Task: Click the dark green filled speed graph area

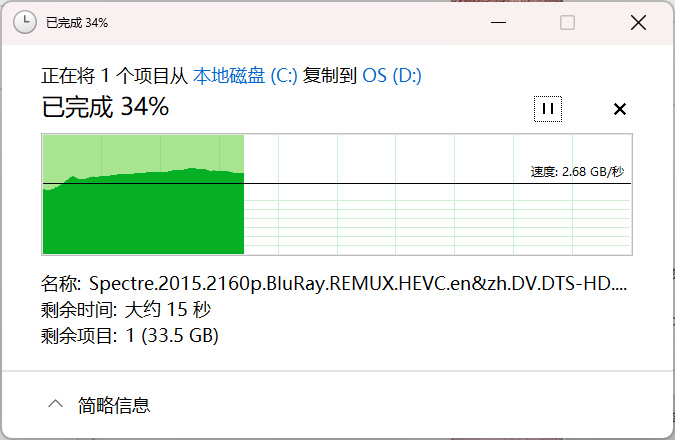Action: [143, 220]
